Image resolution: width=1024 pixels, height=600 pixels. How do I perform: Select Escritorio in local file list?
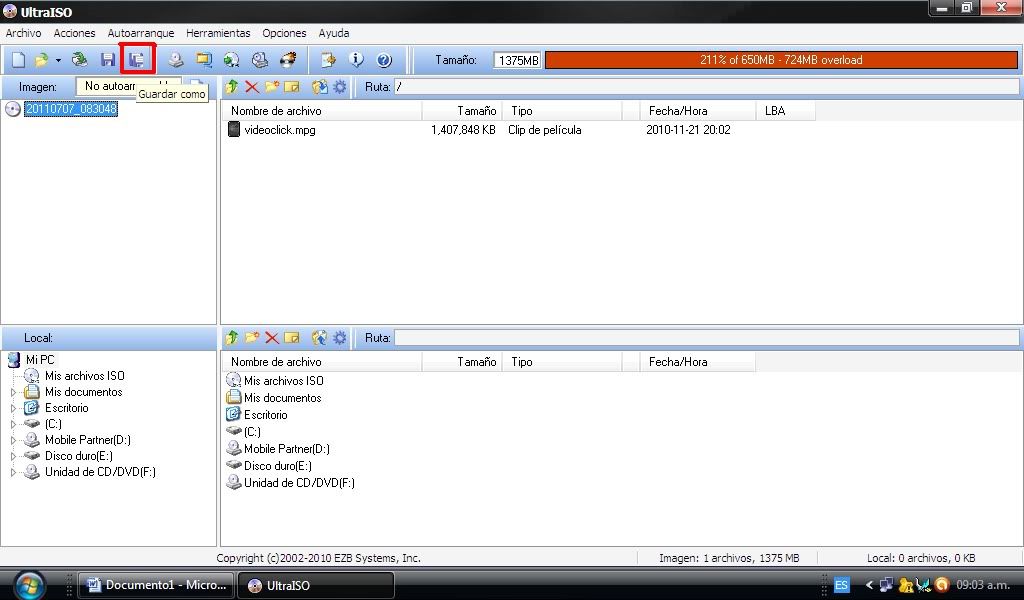click(x=265, y=415)
